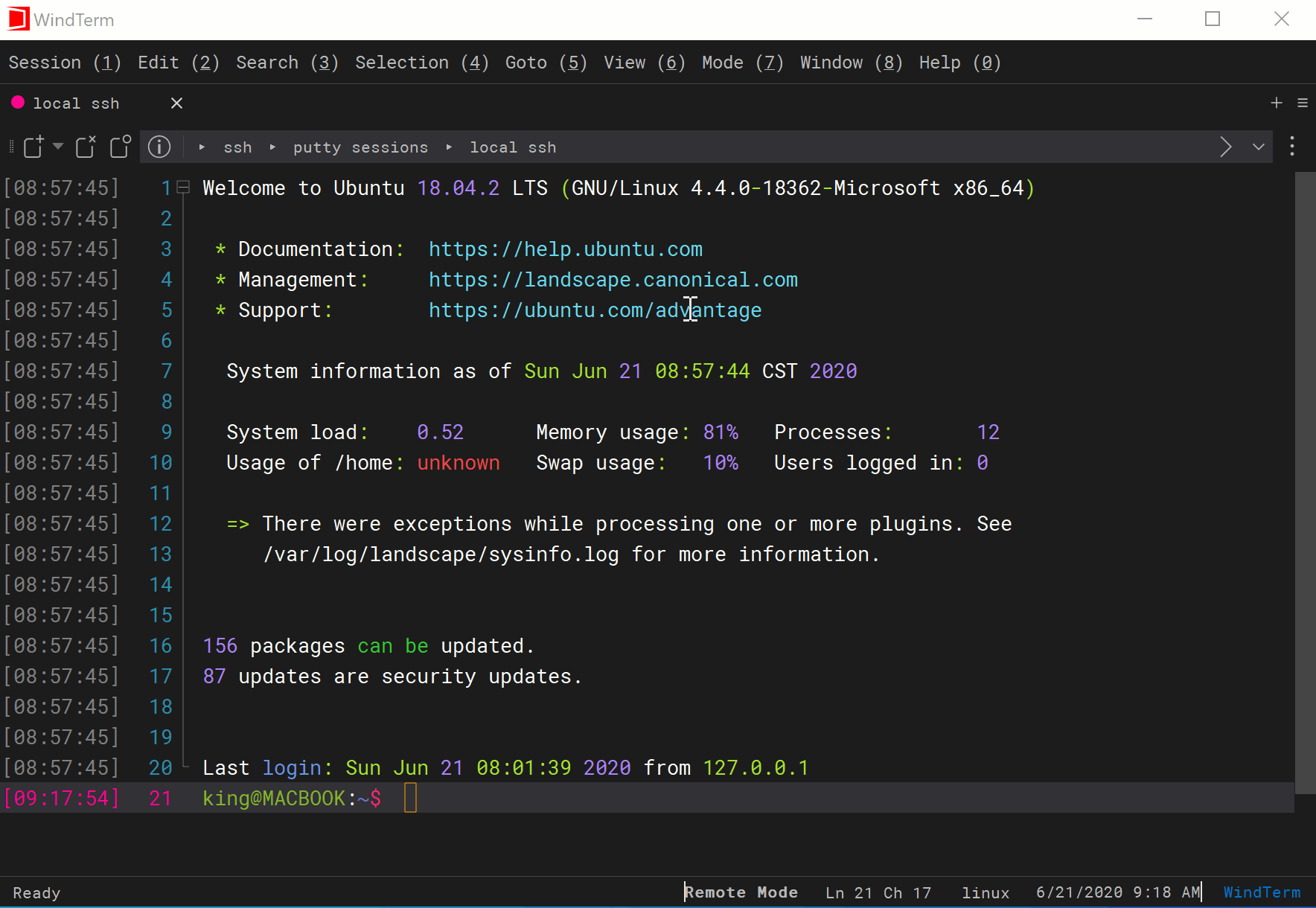Screen dimensions: 1316x908
Task: Click the duplicate session icon
Action: (121, 147)
